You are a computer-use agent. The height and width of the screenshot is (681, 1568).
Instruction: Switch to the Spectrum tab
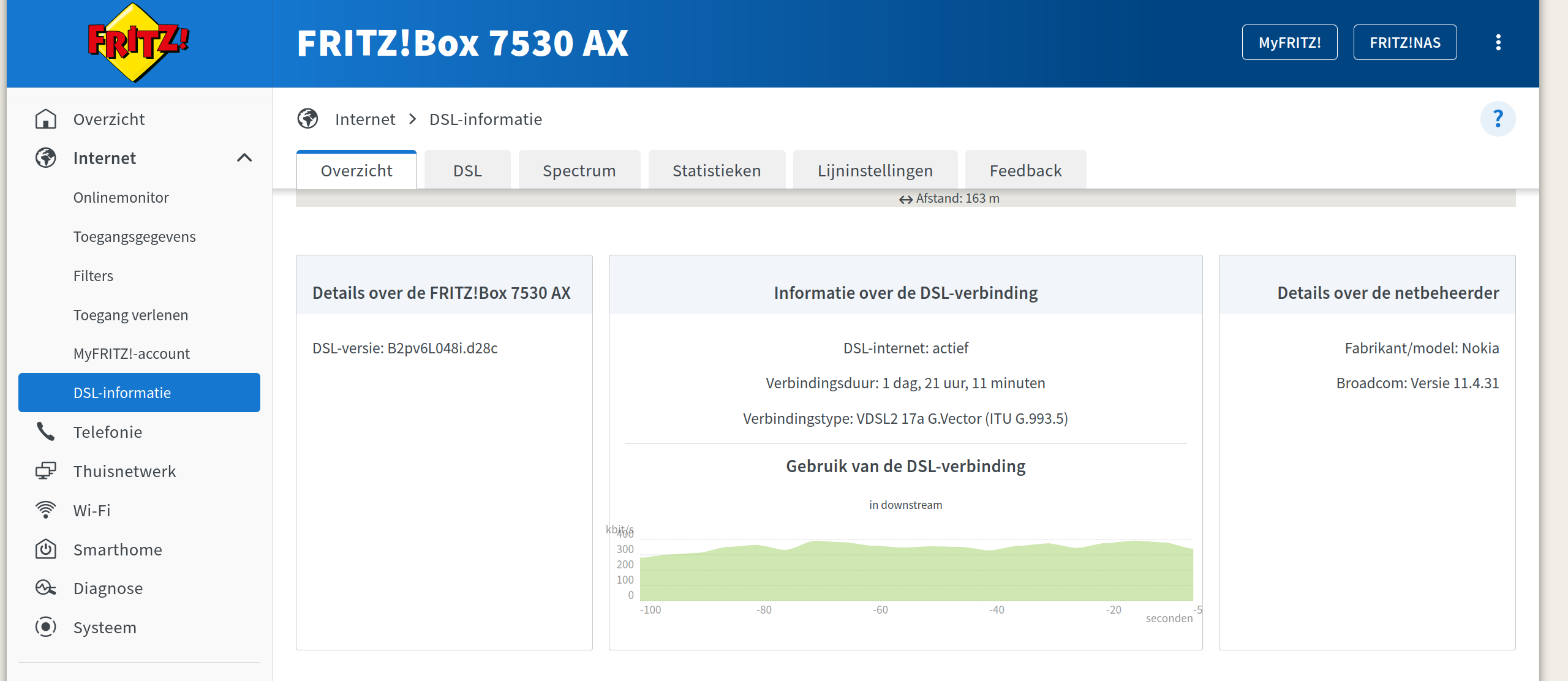pos(579,171)
